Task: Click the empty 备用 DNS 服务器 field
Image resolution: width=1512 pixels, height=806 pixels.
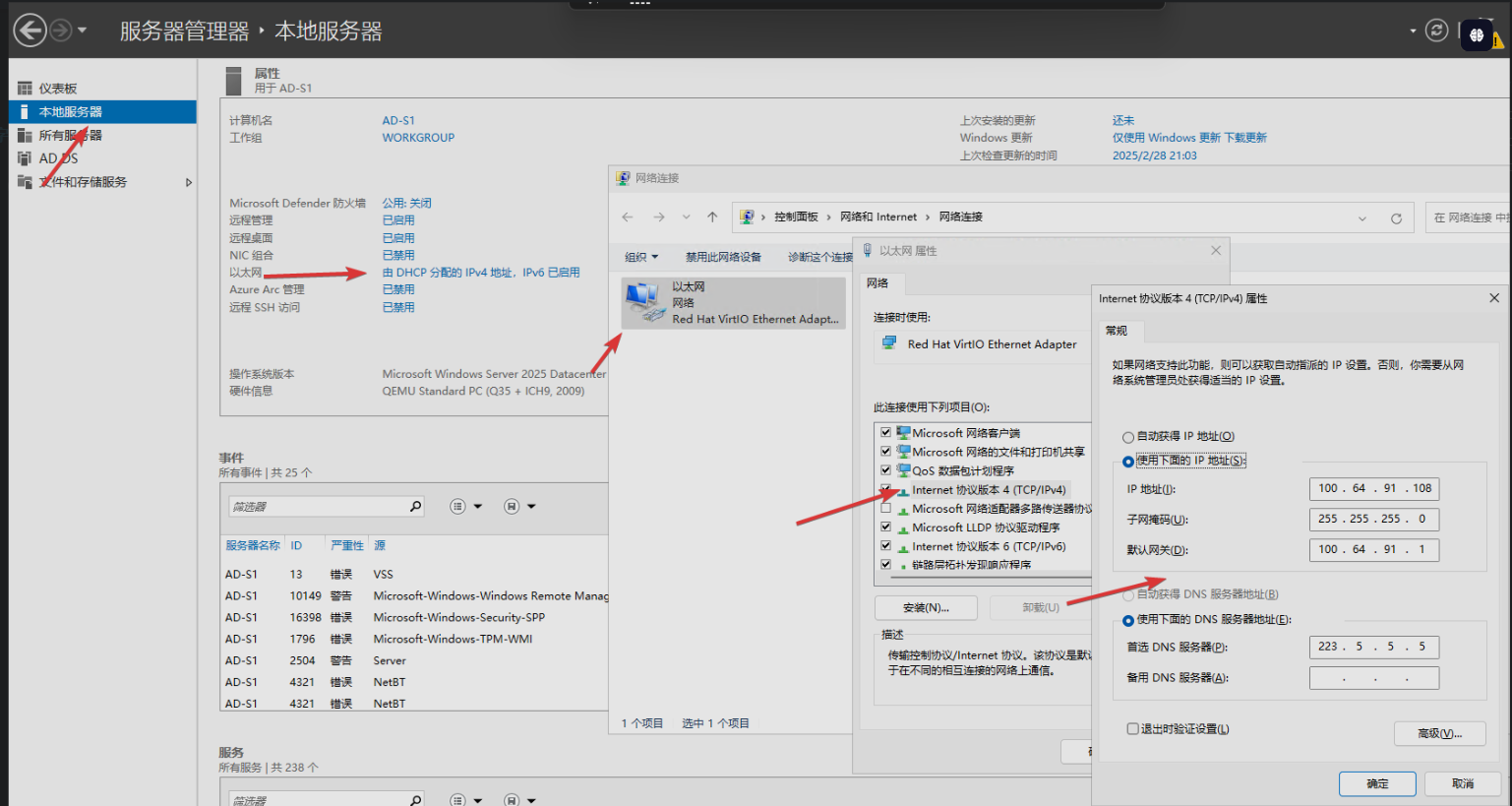Action: [x=1374, y=678]
